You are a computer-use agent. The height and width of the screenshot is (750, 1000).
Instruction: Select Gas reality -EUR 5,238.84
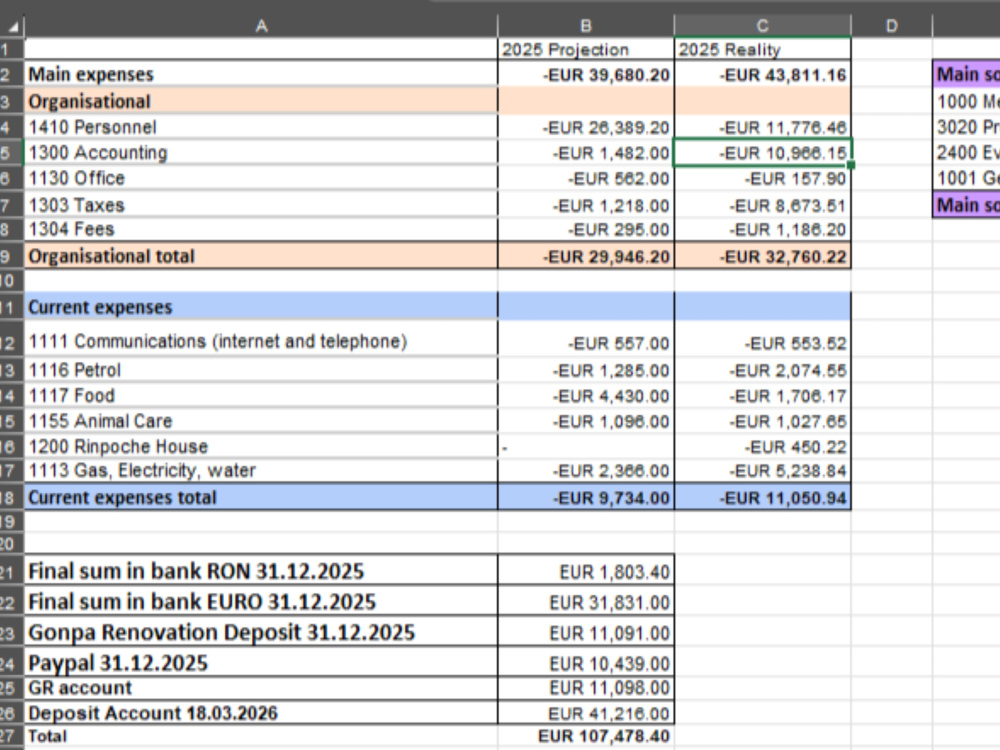click(x=762, y=471)
